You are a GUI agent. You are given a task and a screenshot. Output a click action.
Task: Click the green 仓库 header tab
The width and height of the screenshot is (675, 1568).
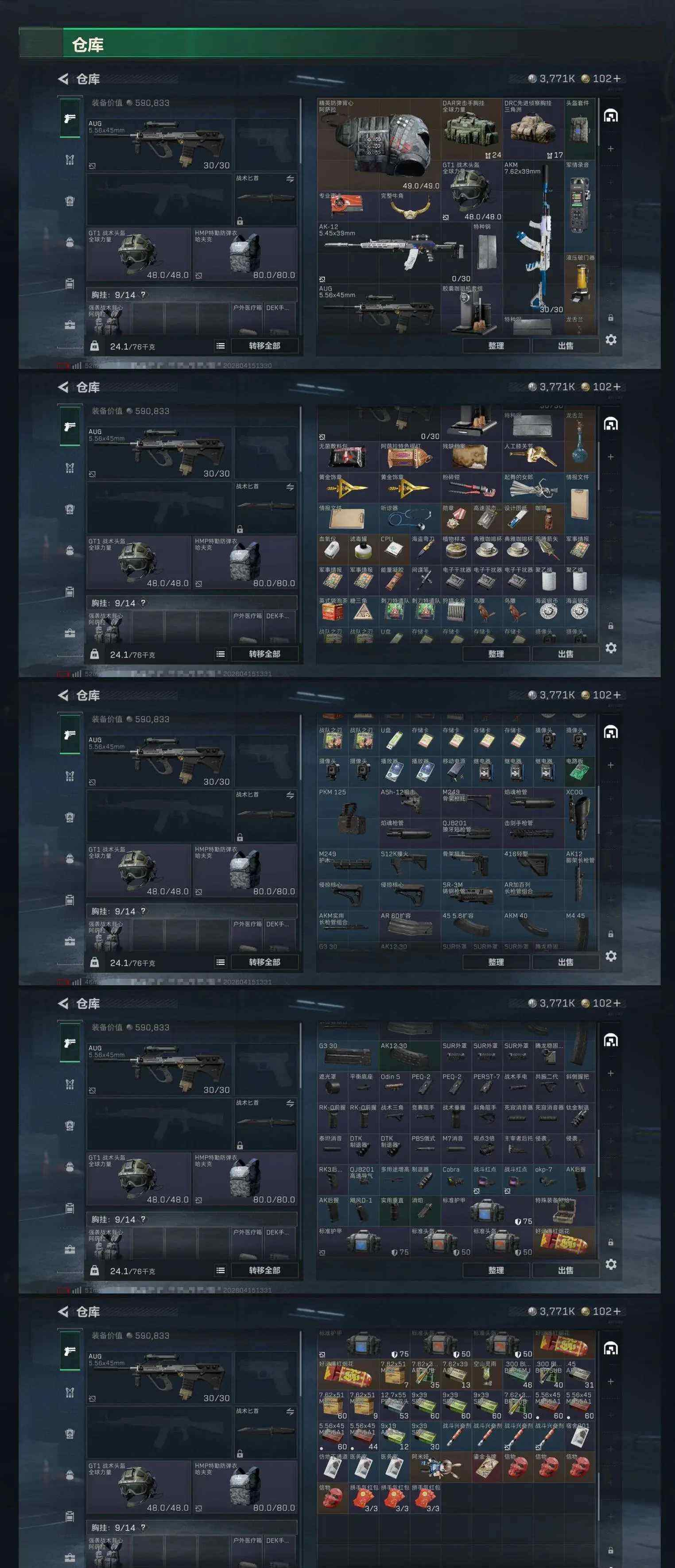click(88, 44)
